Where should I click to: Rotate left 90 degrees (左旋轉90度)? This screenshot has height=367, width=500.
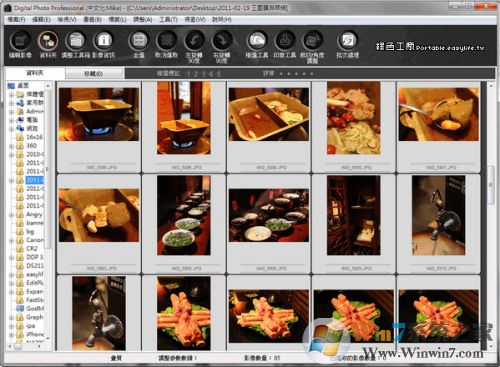point(194,46)
